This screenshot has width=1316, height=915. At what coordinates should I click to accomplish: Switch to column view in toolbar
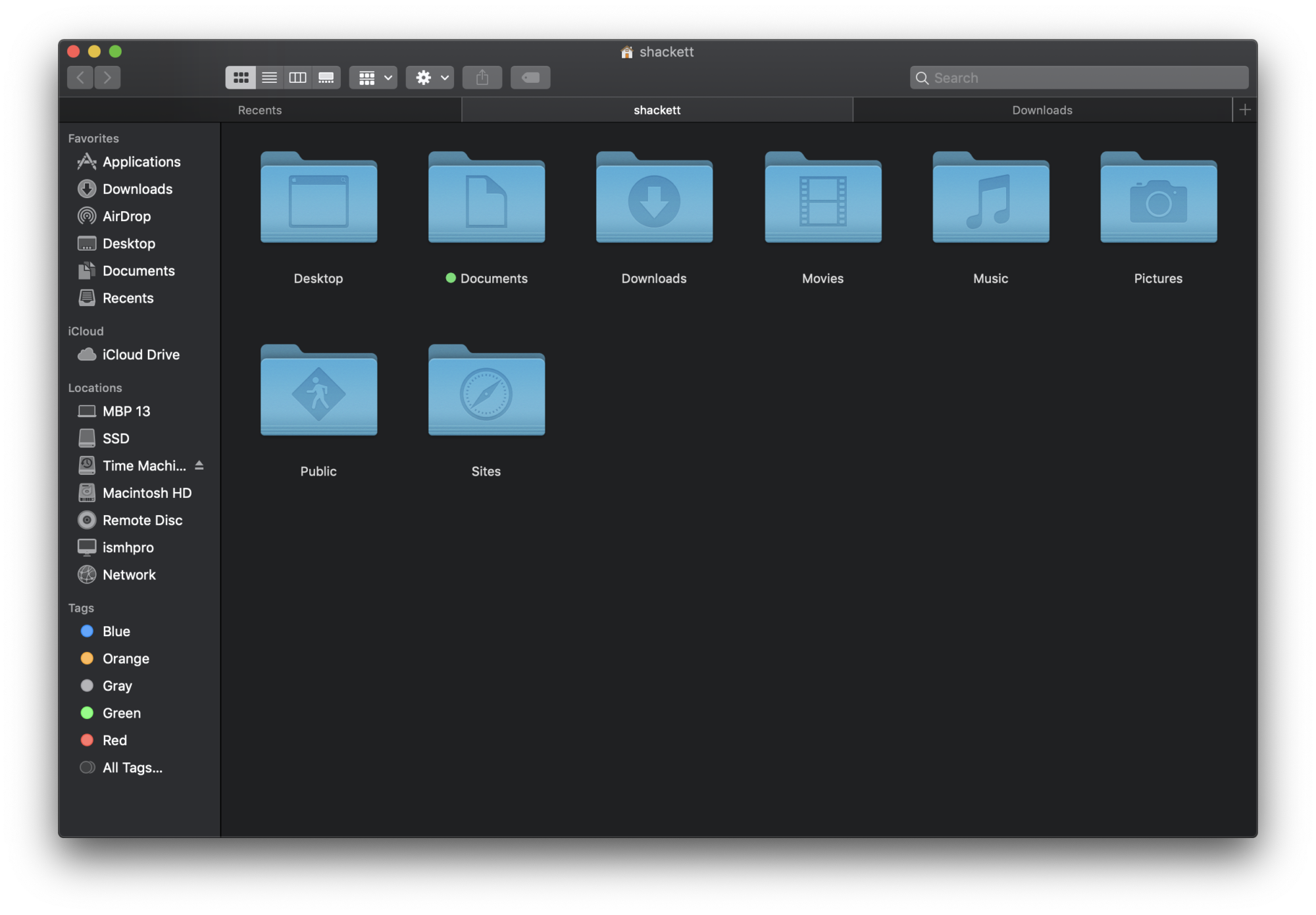tap(297, 78)
